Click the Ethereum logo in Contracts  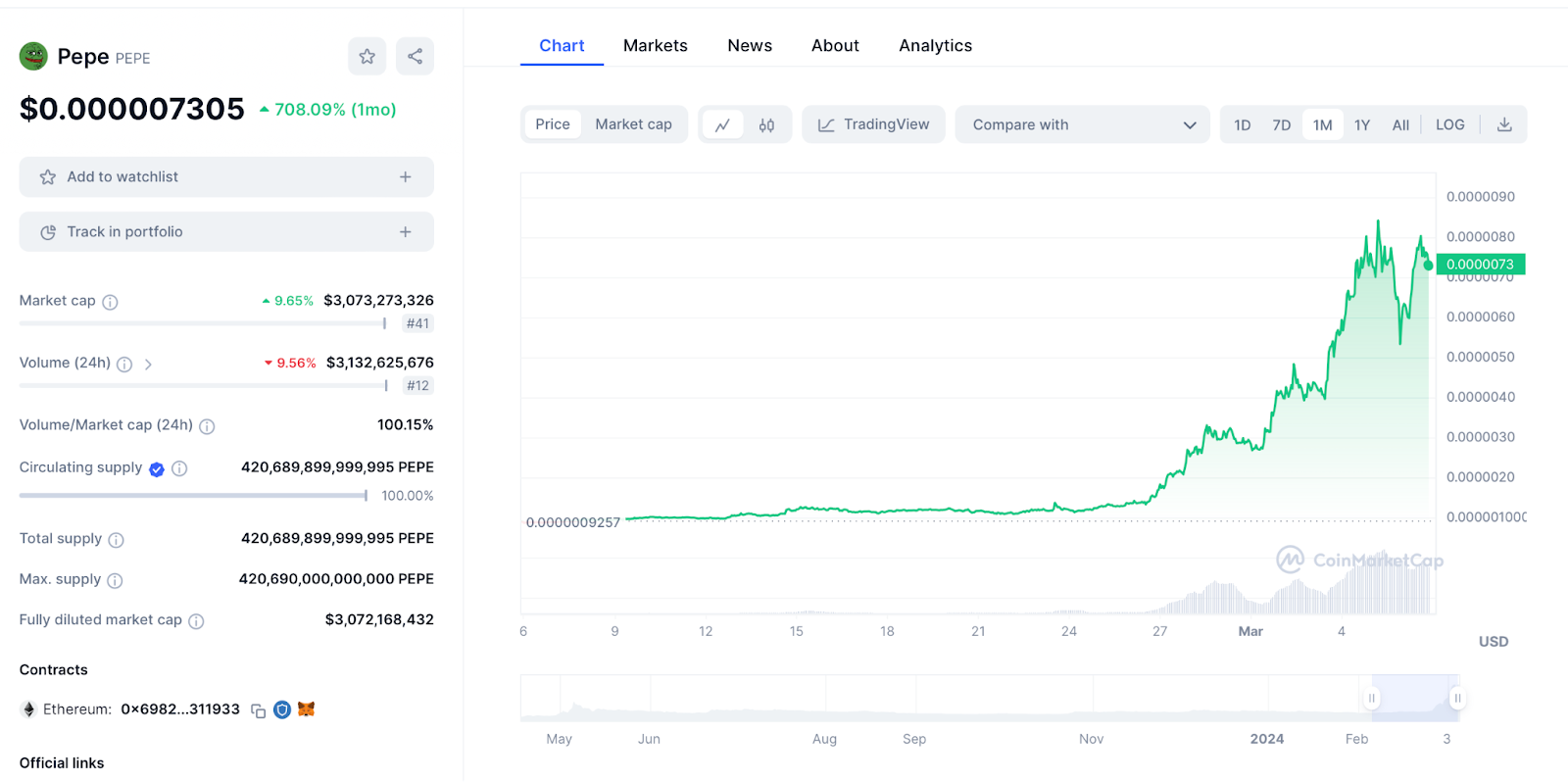pos(28,709)
